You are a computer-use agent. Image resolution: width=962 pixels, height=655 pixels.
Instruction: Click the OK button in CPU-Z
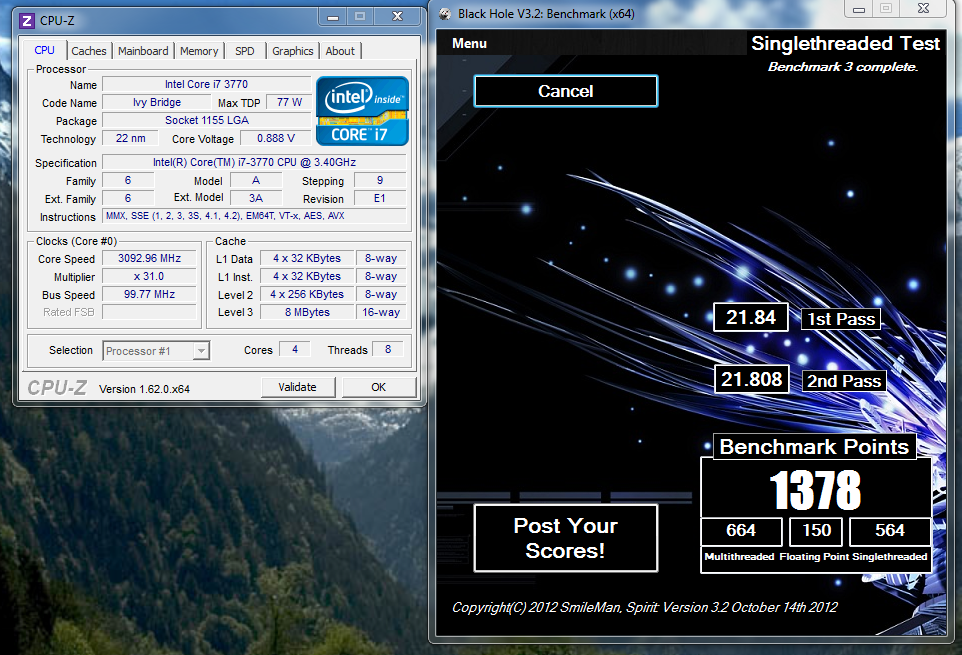379,387
